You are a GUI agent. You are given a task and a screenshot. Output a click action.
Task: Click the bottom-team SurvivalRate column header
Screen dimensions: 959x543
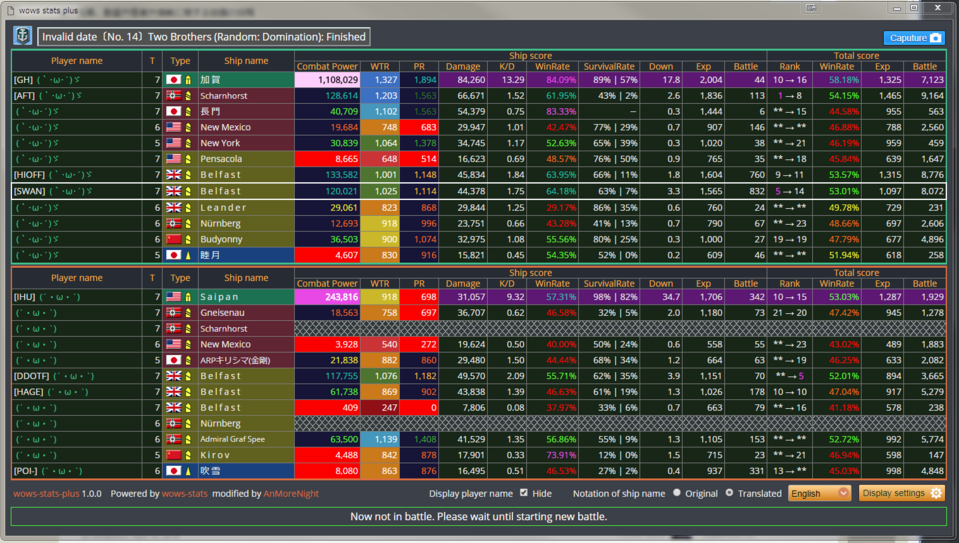click(x=609, y=284)
